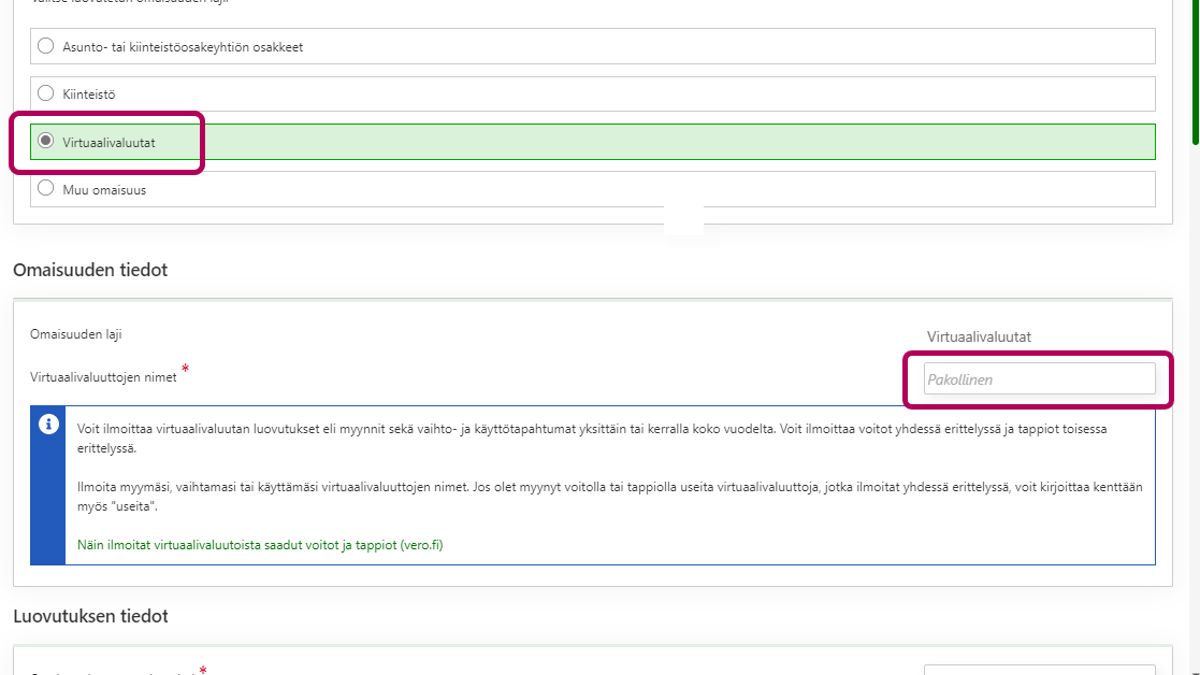Select the Virtuaalivaluutat radio button
The image size is (1200, 675).
[45, 142]
